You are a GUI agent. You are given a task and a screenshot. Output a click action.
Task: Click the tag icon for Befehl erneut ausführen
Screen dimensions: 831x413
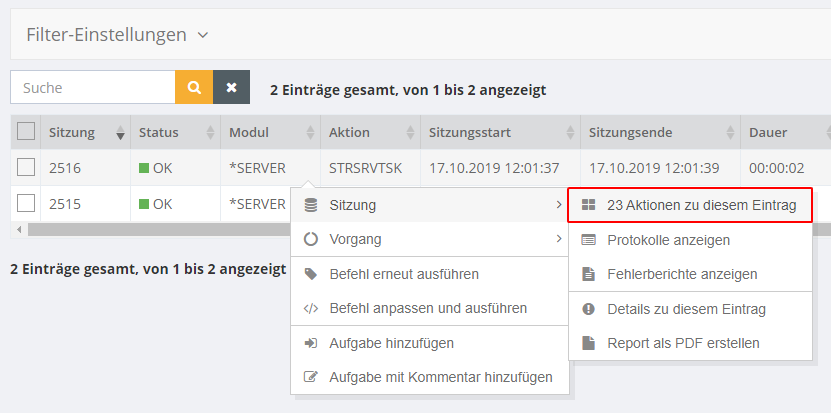click(310, 274)
